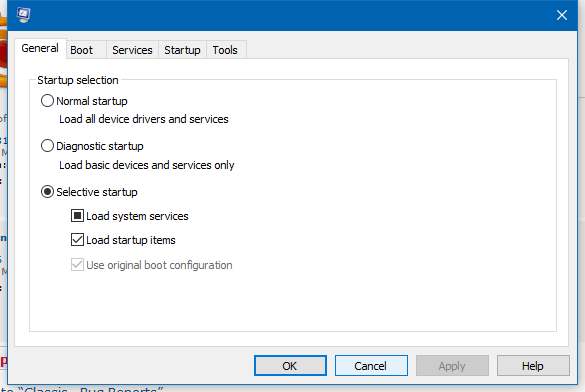Go to the Startup tab
Viewport: 585px width, 392px height.
click(182, 50)
